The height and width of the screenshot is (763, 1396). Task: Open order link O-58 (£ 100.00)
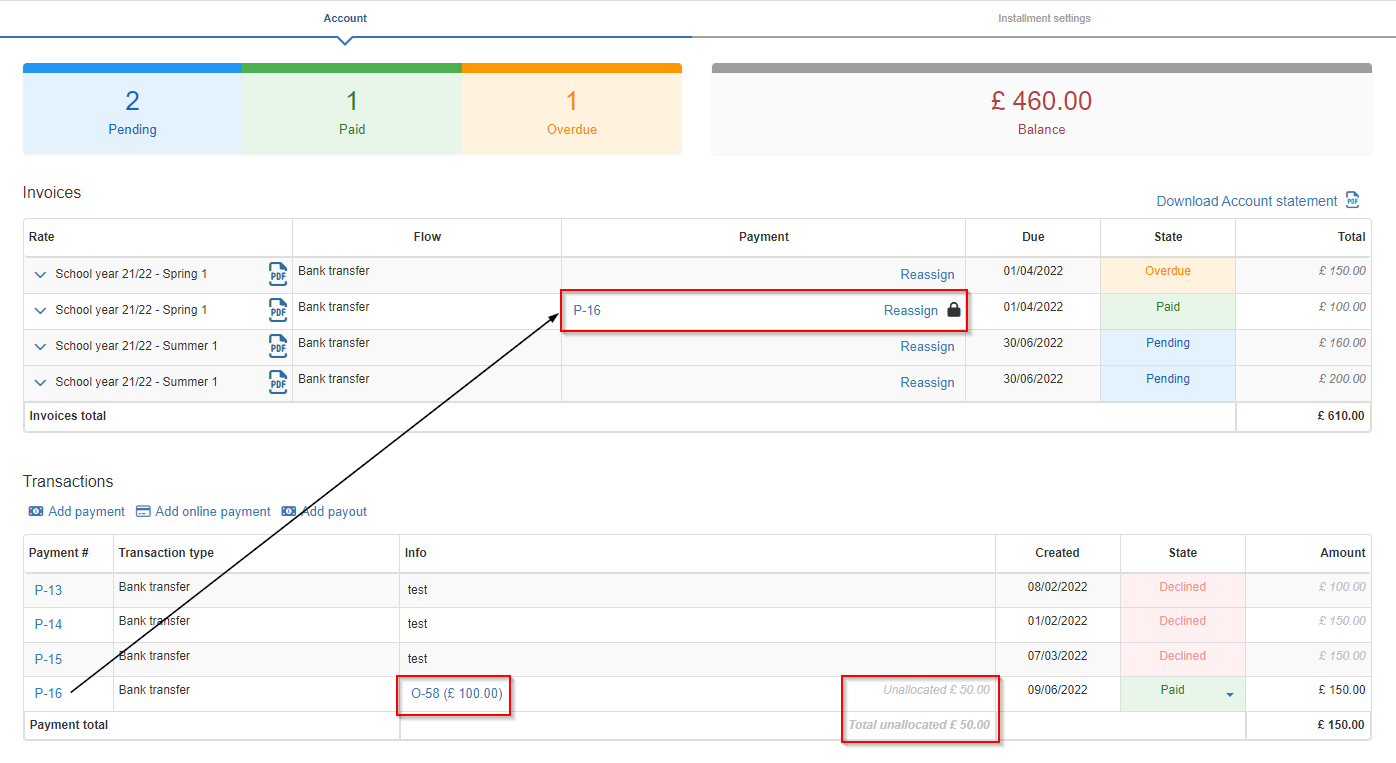(457, 693)
